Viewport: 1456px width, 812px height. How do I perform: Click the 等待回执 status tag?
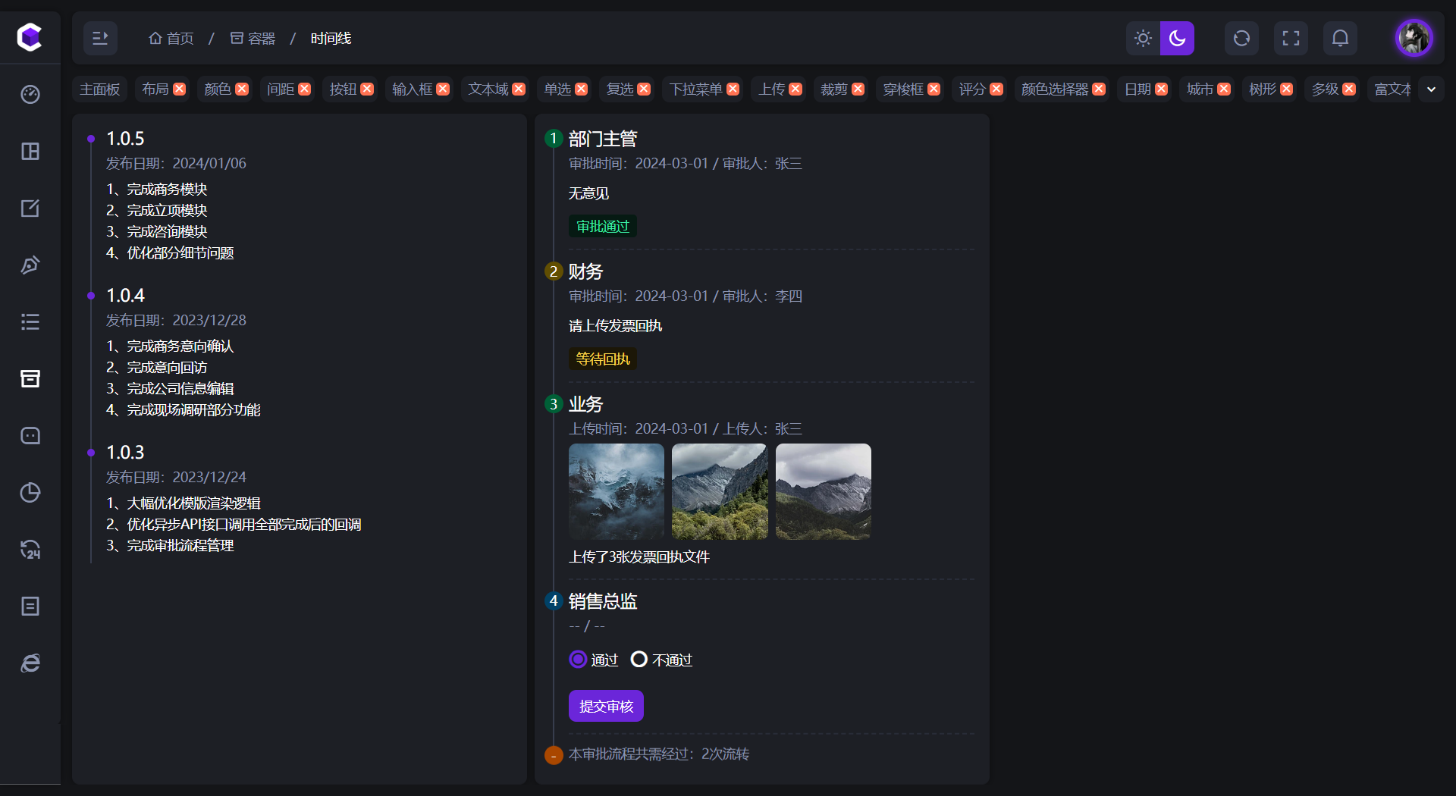point(603,359)
